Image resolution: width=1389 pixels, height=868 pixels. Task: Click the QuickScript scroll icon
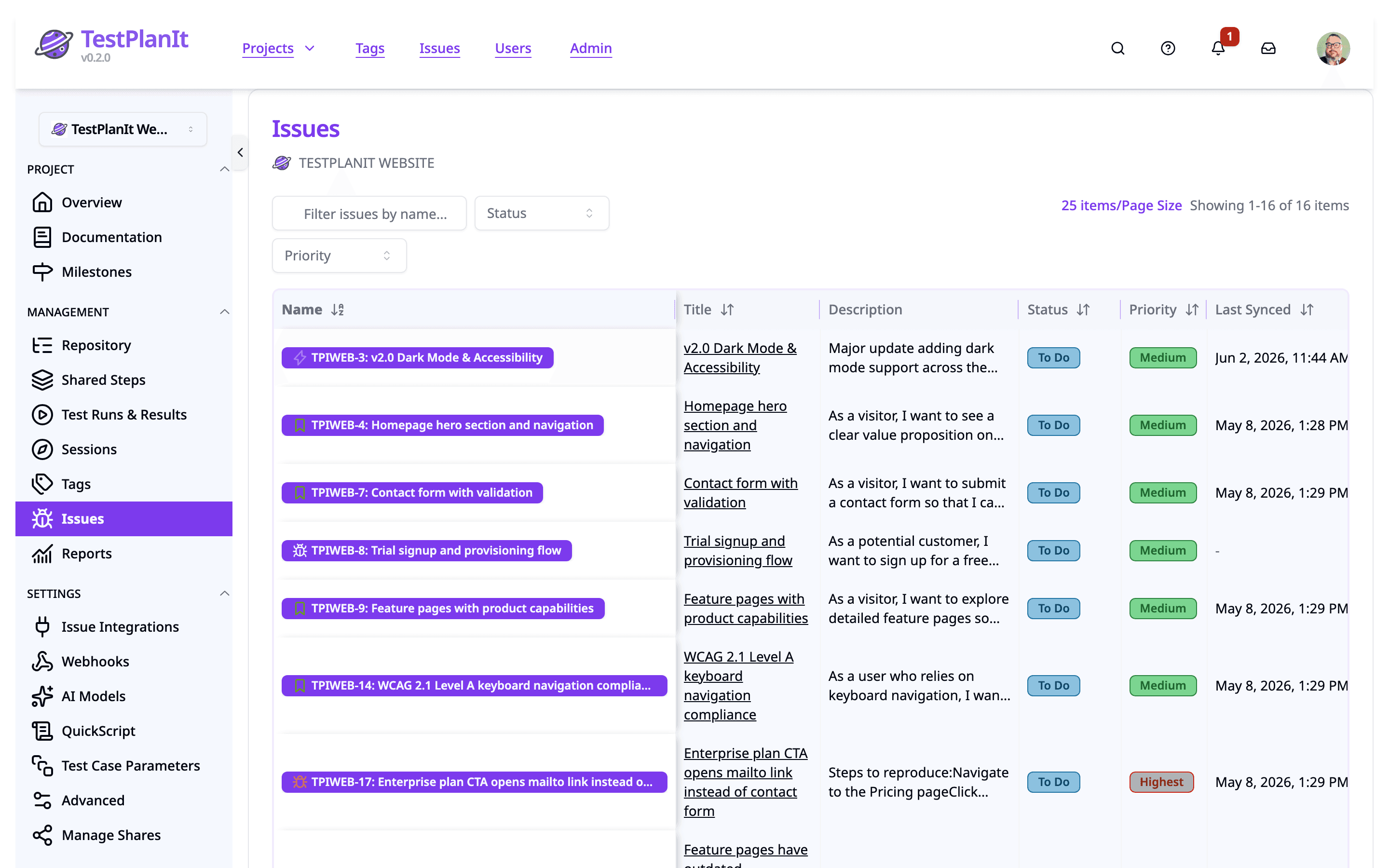pyautogui.click(x=42, y=731)
